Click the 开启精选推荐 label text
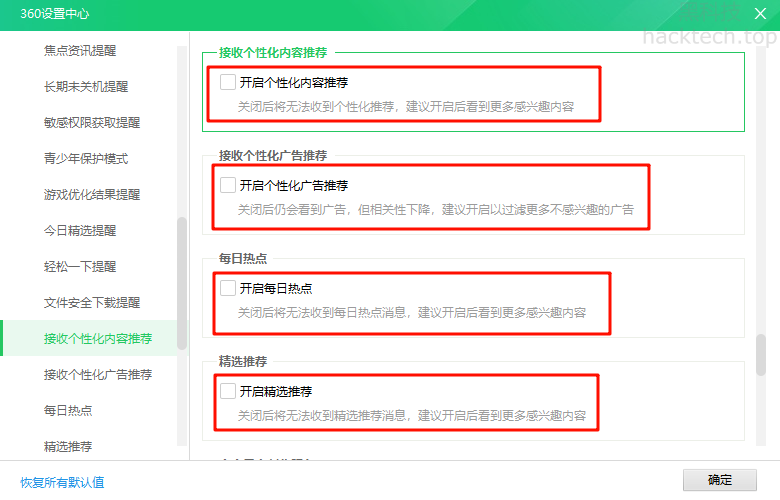780x500 pixels. click(x=276, y=392)
